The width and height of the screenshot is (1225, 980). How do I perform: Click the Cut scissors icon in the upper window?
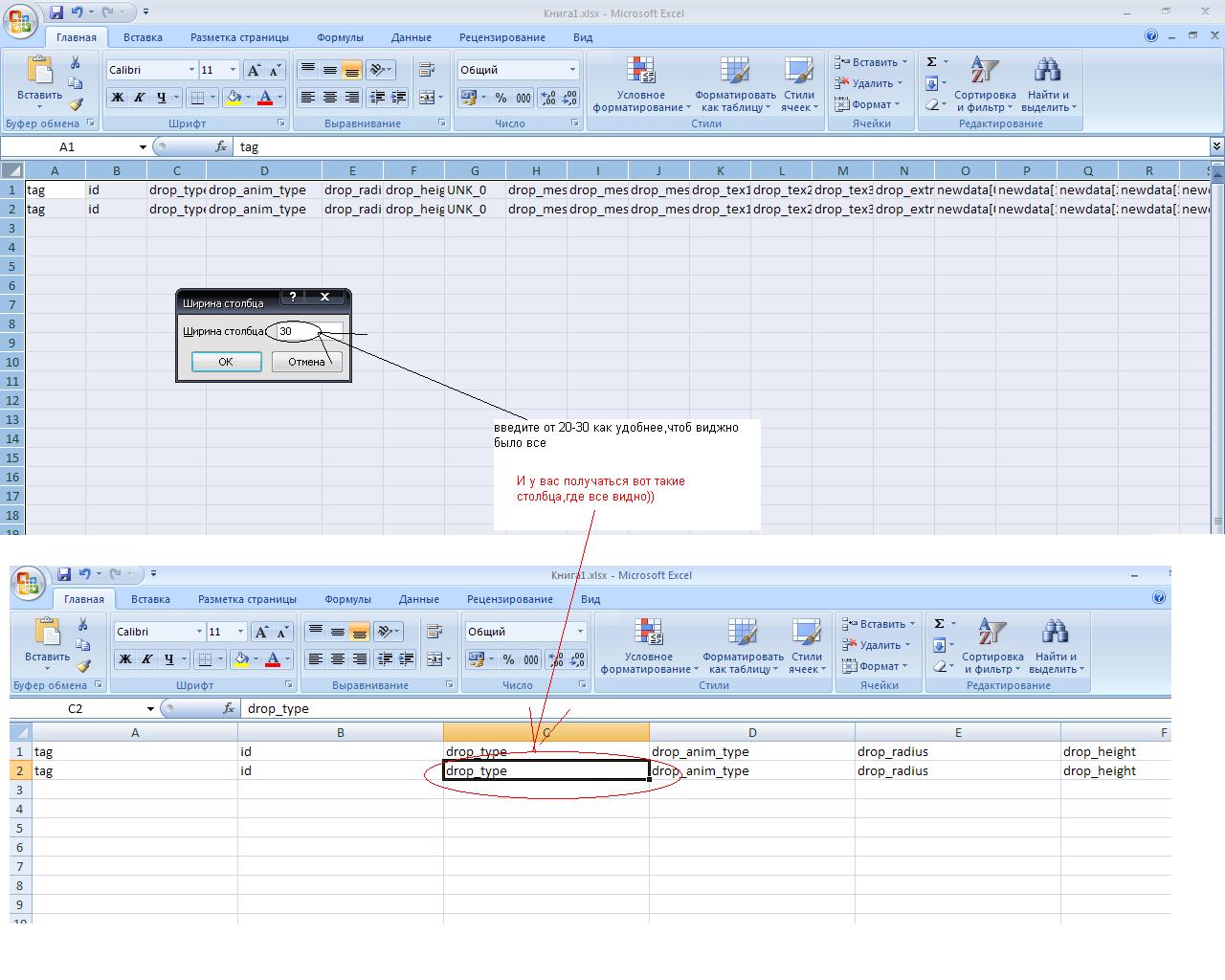tap(76, 62)
